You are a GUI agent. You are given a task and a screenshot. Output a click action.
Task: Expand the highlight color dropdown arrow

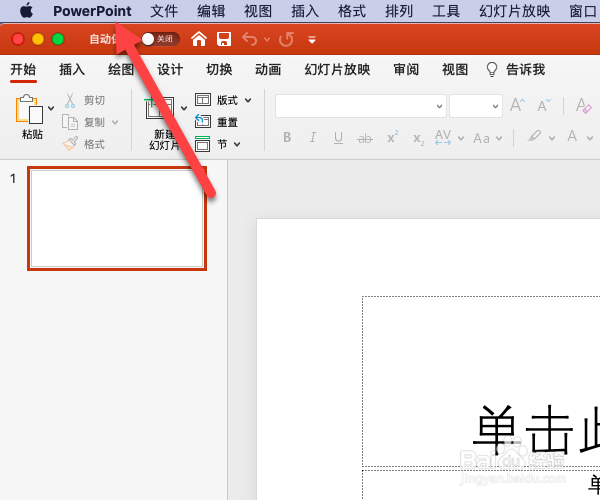[x=552, y=138]
